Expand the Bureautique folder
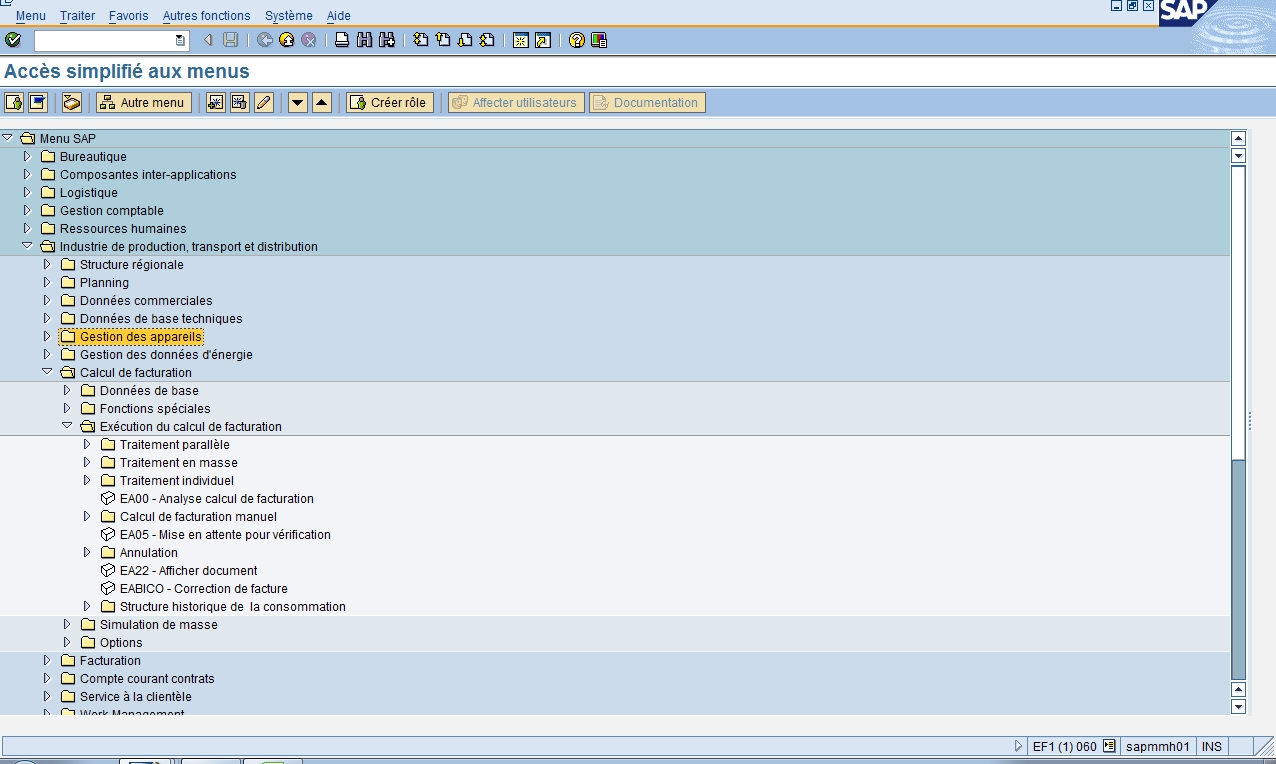 [x=27, y=156]
